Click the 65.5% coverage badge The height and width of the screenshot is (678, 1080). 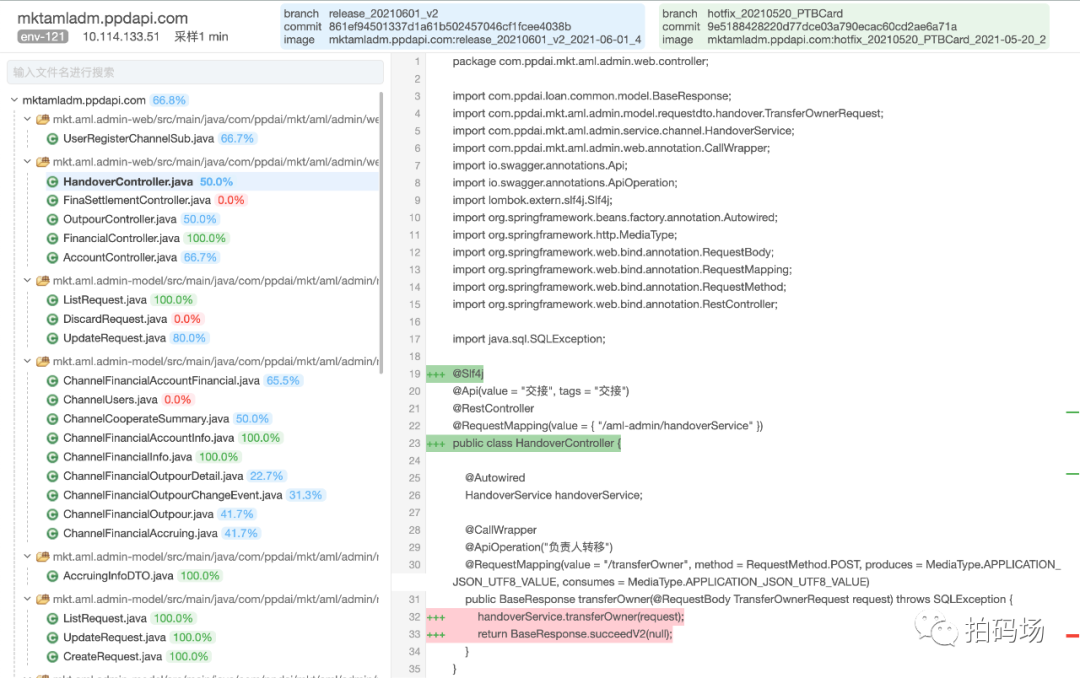[x=283, y=381]
